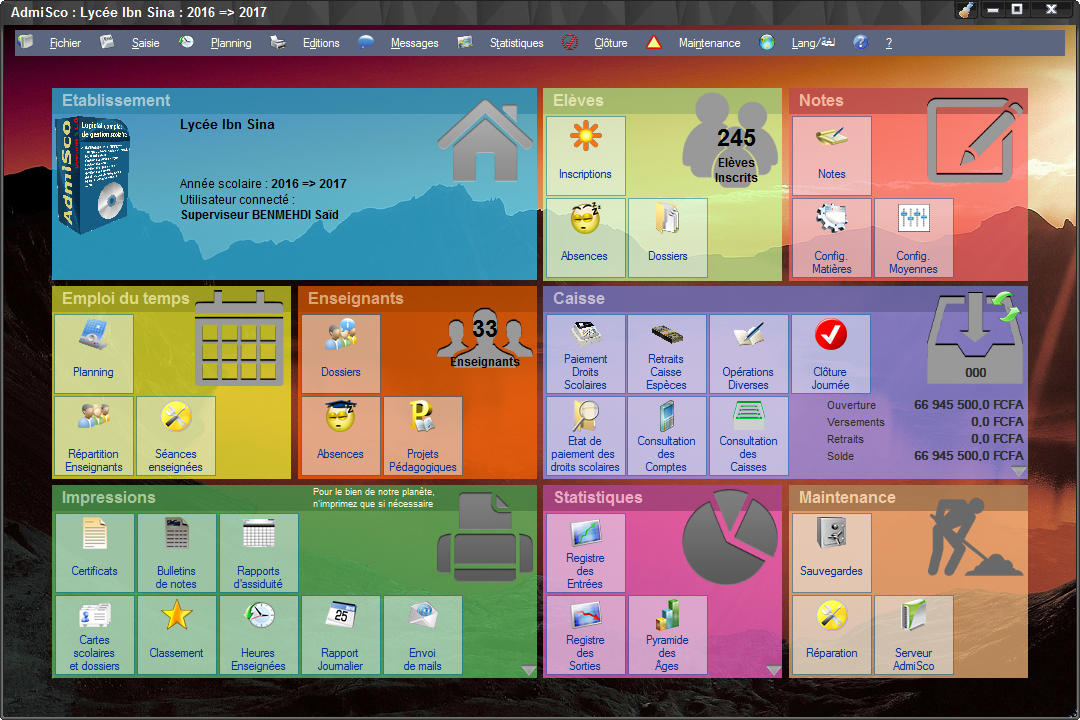Expand the Statistiques panel arrow
The width and height of the screenshot is (1080, 720).
tap(773, 671)
